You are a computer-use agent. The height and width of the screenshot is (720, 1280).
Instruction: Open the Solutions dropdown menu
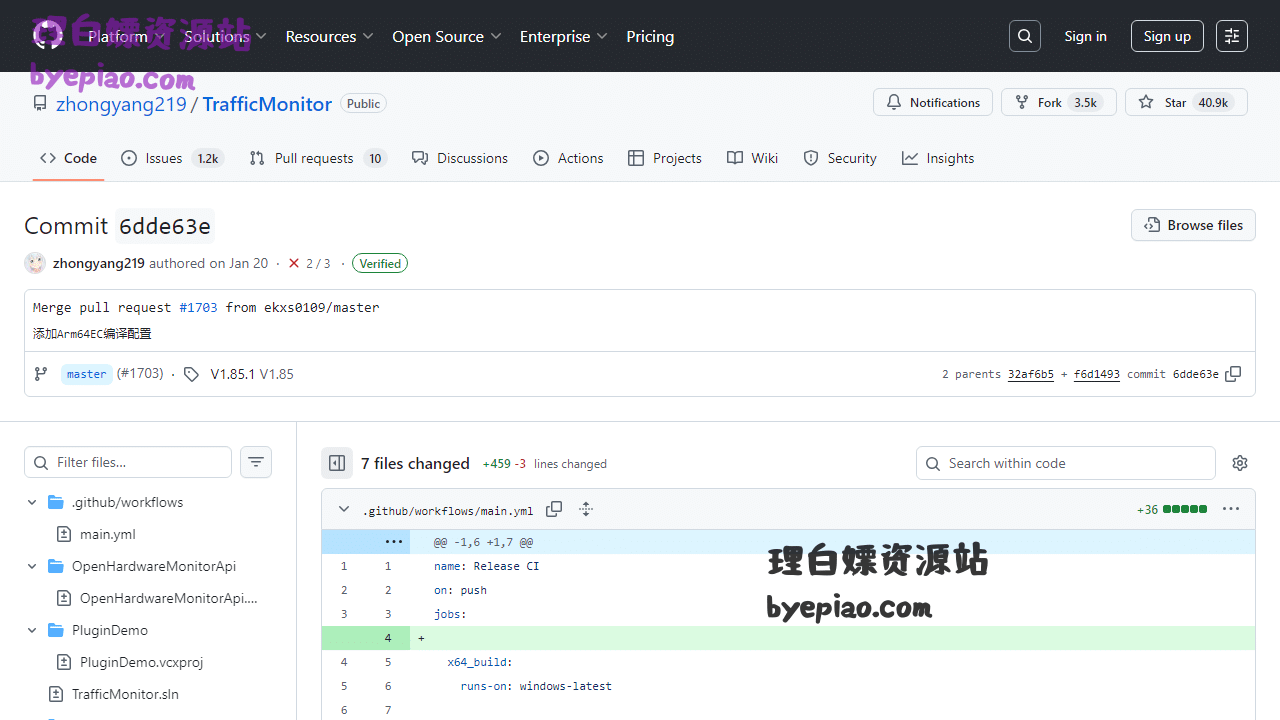[x=225, y=36]
